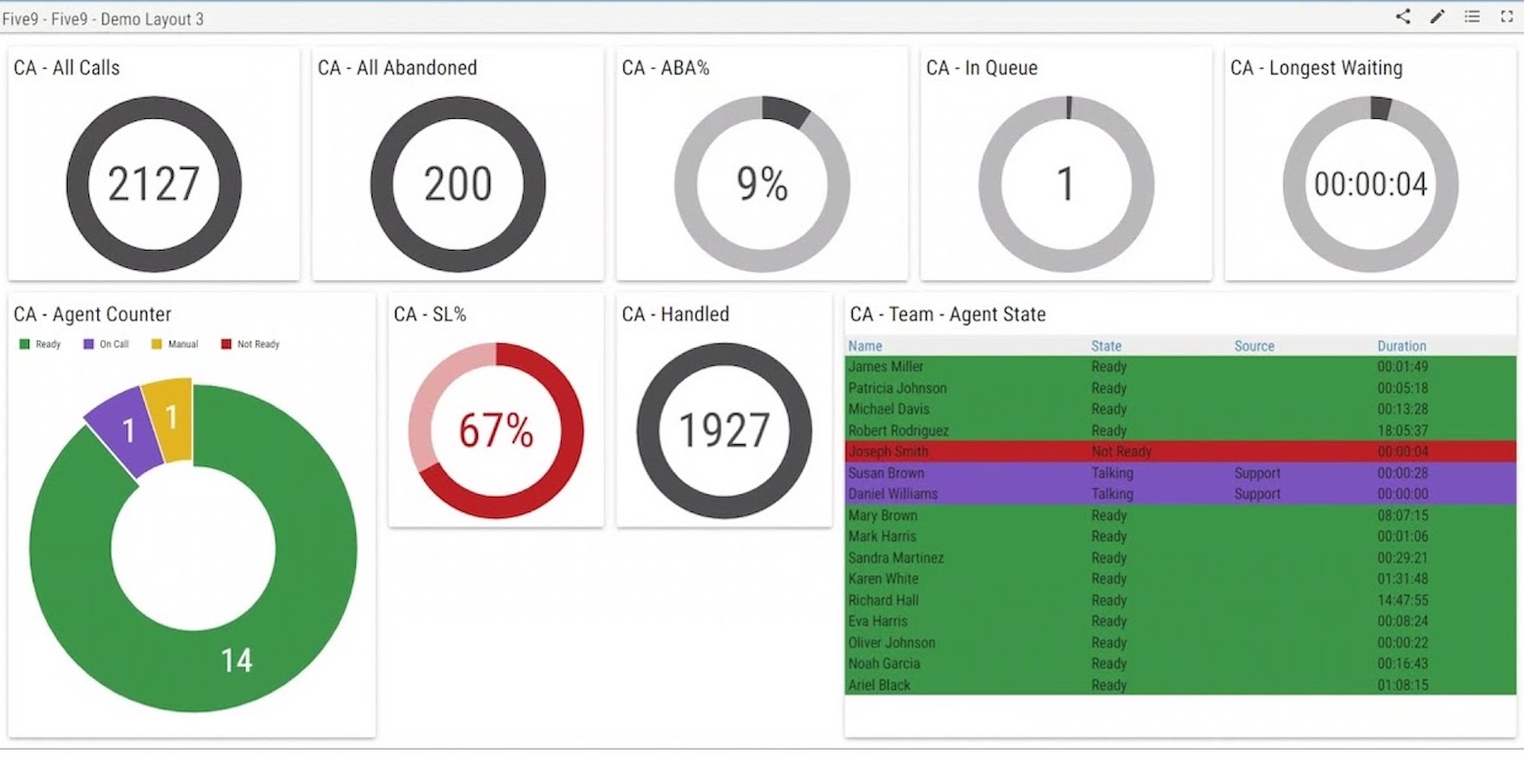1524x784 pixels.
Task: Open the list view icon
Action: (1472, 17)
